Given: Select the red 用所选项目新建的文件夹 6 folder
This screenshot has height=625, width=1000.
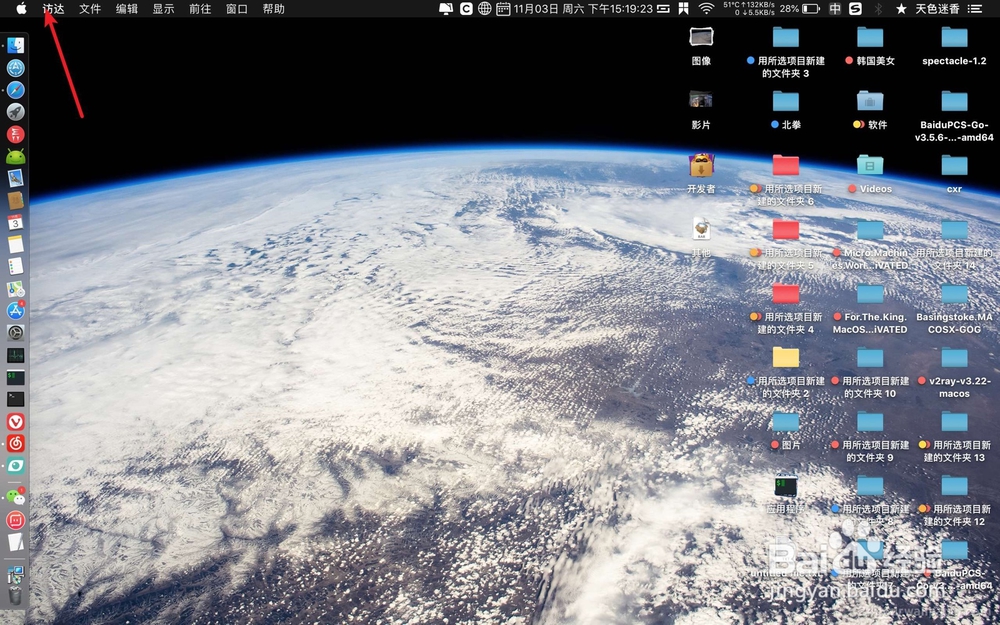Looking at the screenshot, I should click(x=786, y=165).
